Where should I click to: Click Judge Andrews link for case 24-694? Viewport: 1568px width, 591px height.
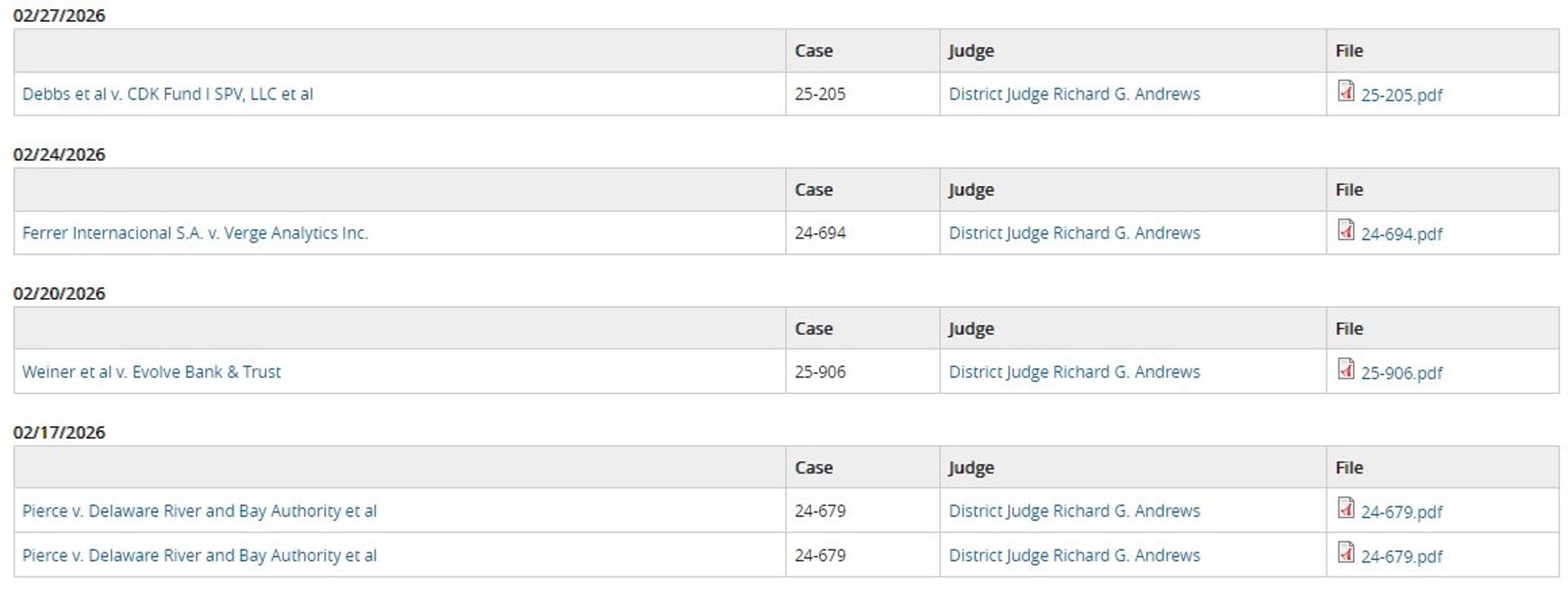point(1074,233)
